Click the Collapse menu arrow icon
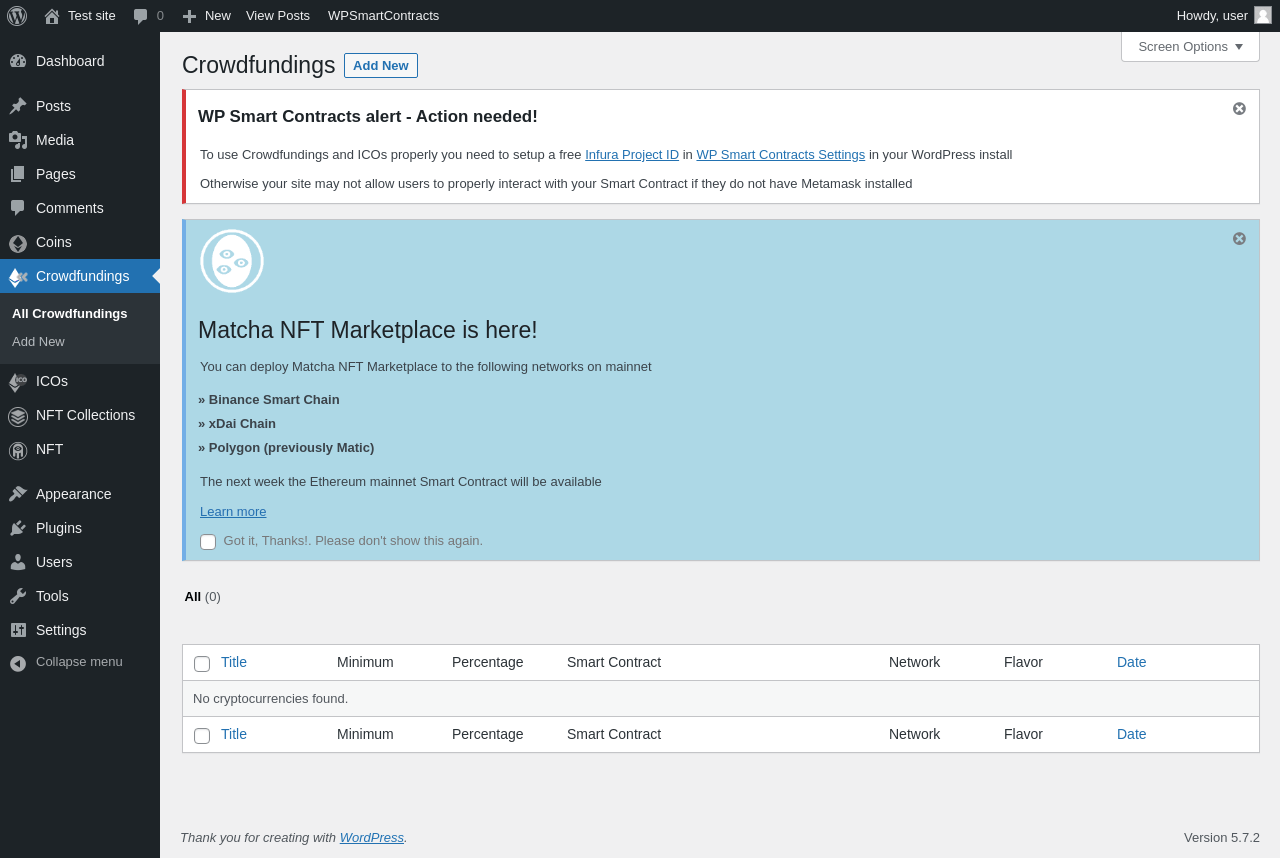 tap(18, 663)
